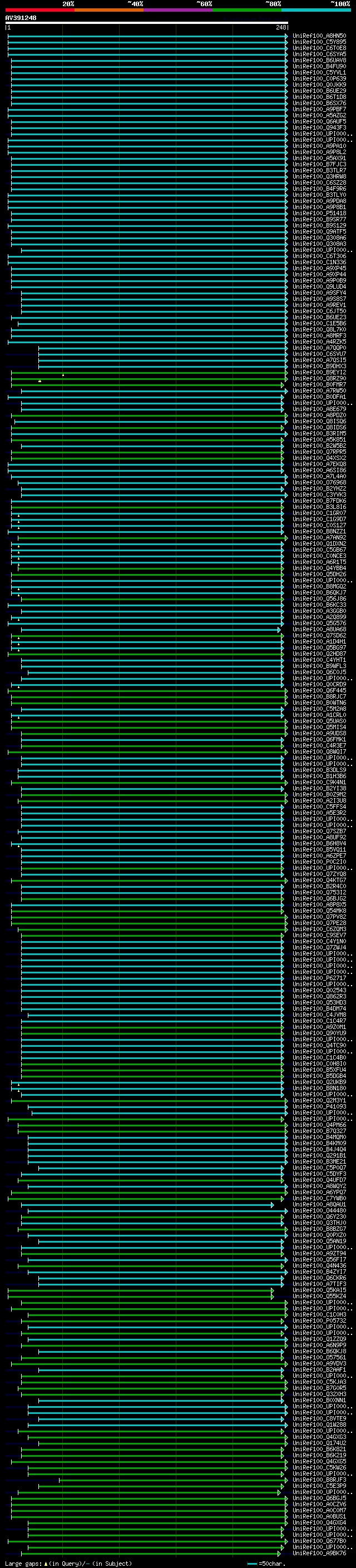Select UniRef100_C5YVL1 entry

[319, 72]
